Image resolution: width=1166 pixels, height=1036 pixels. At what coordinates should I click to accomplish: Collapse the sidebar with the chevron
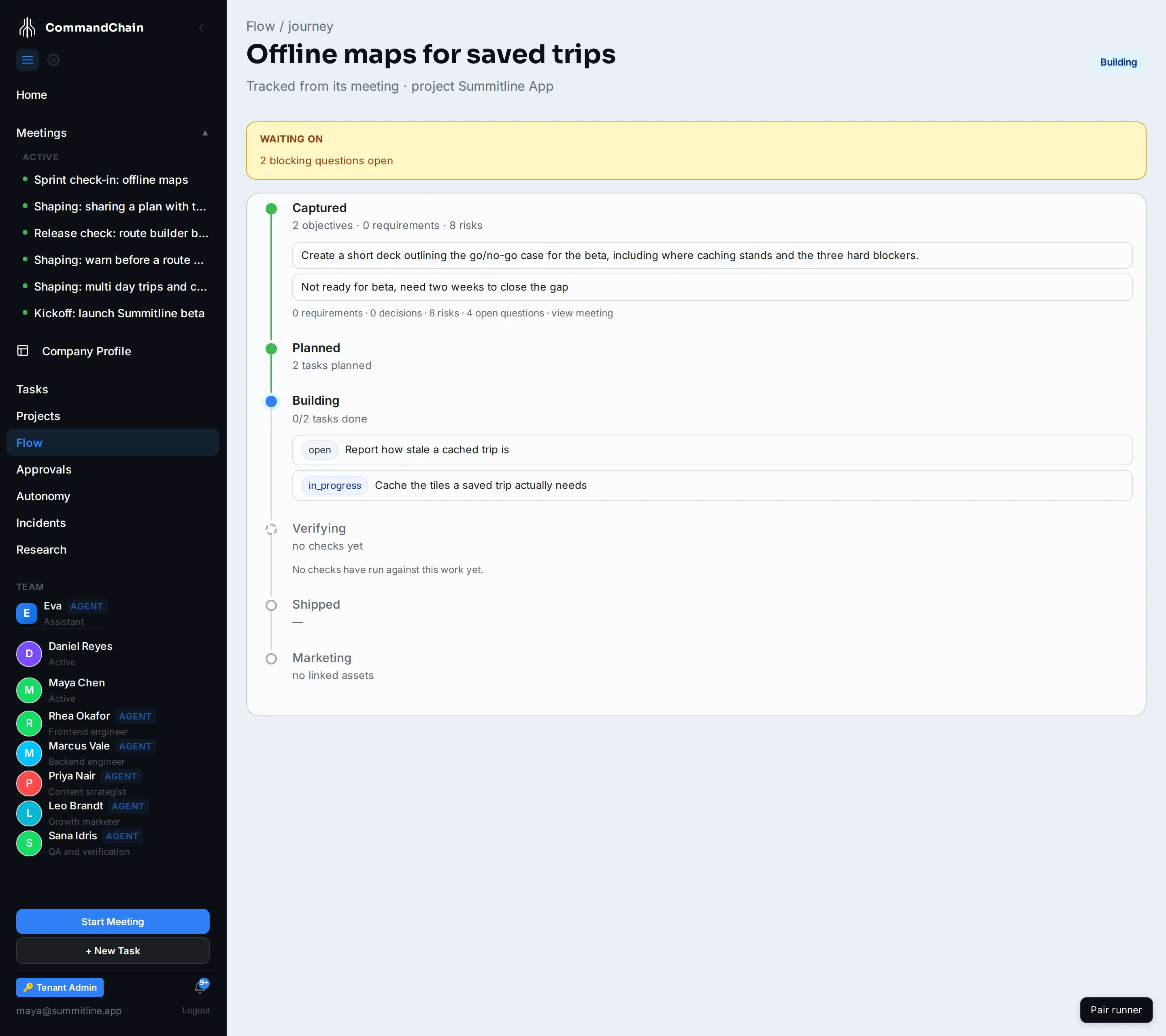click(201, 28)
